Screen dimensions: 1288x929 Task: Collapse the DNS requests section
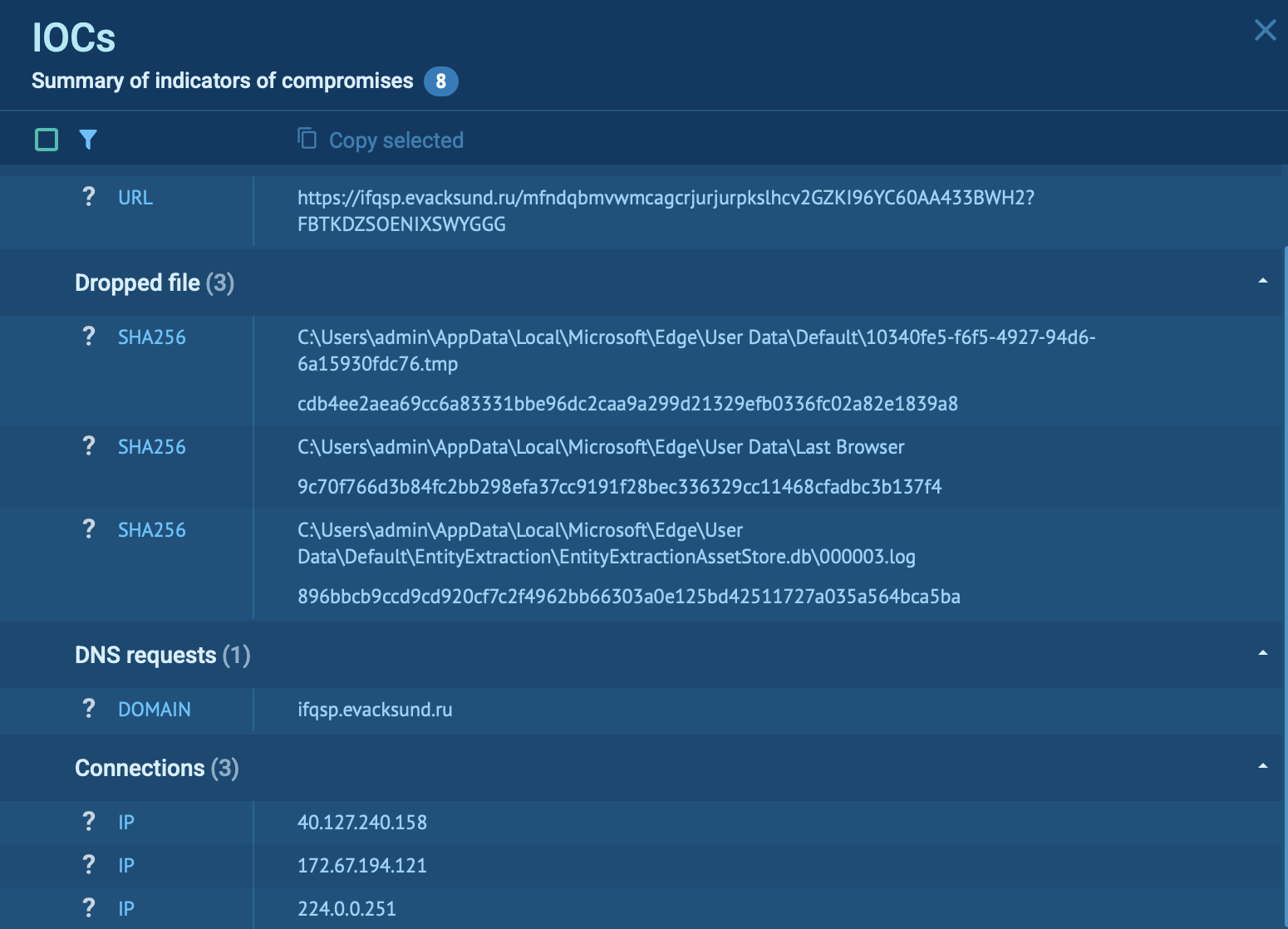pos(1262,654)
